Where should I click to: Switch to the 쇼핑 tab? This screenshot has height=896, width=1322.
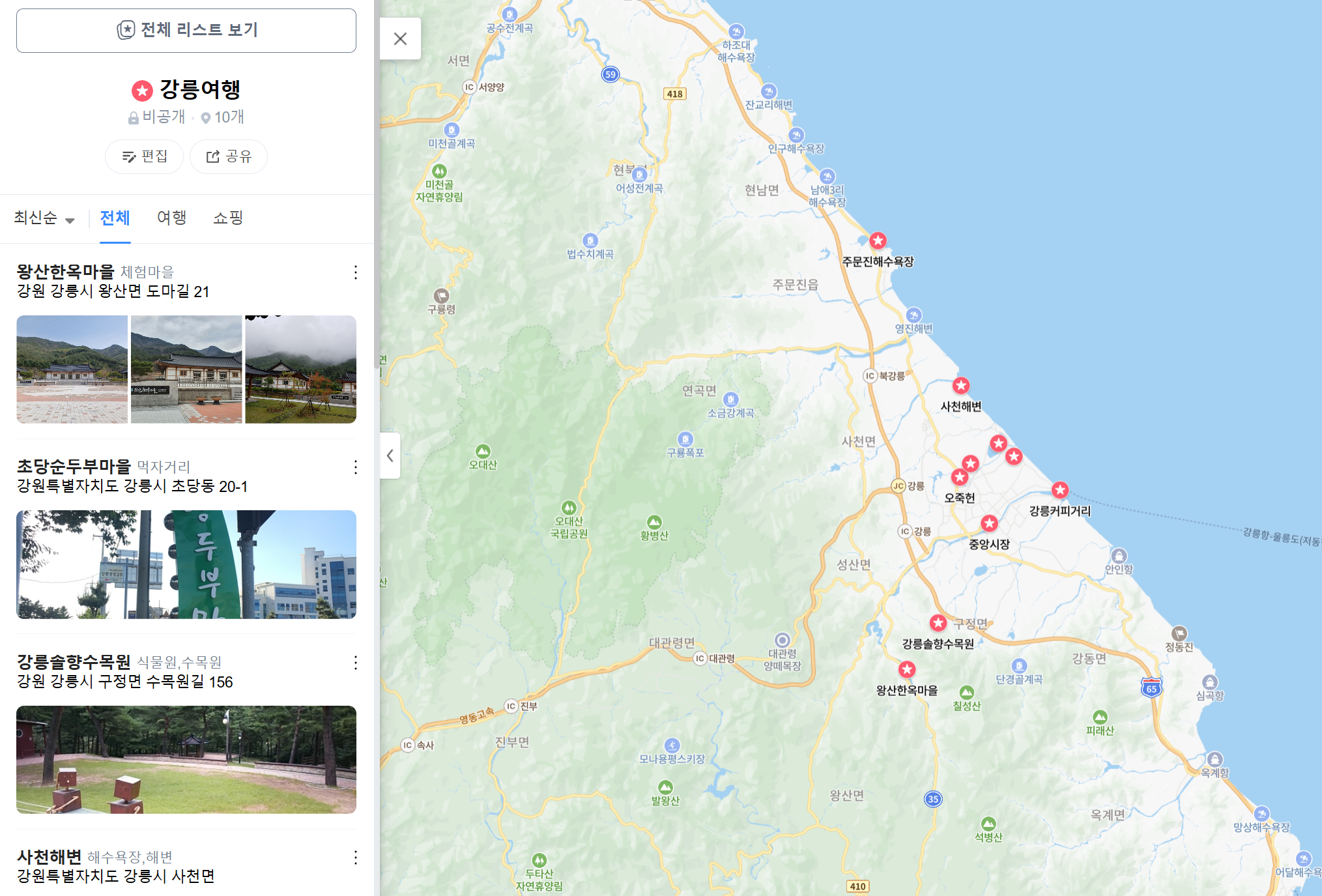(x=228, y=218)
